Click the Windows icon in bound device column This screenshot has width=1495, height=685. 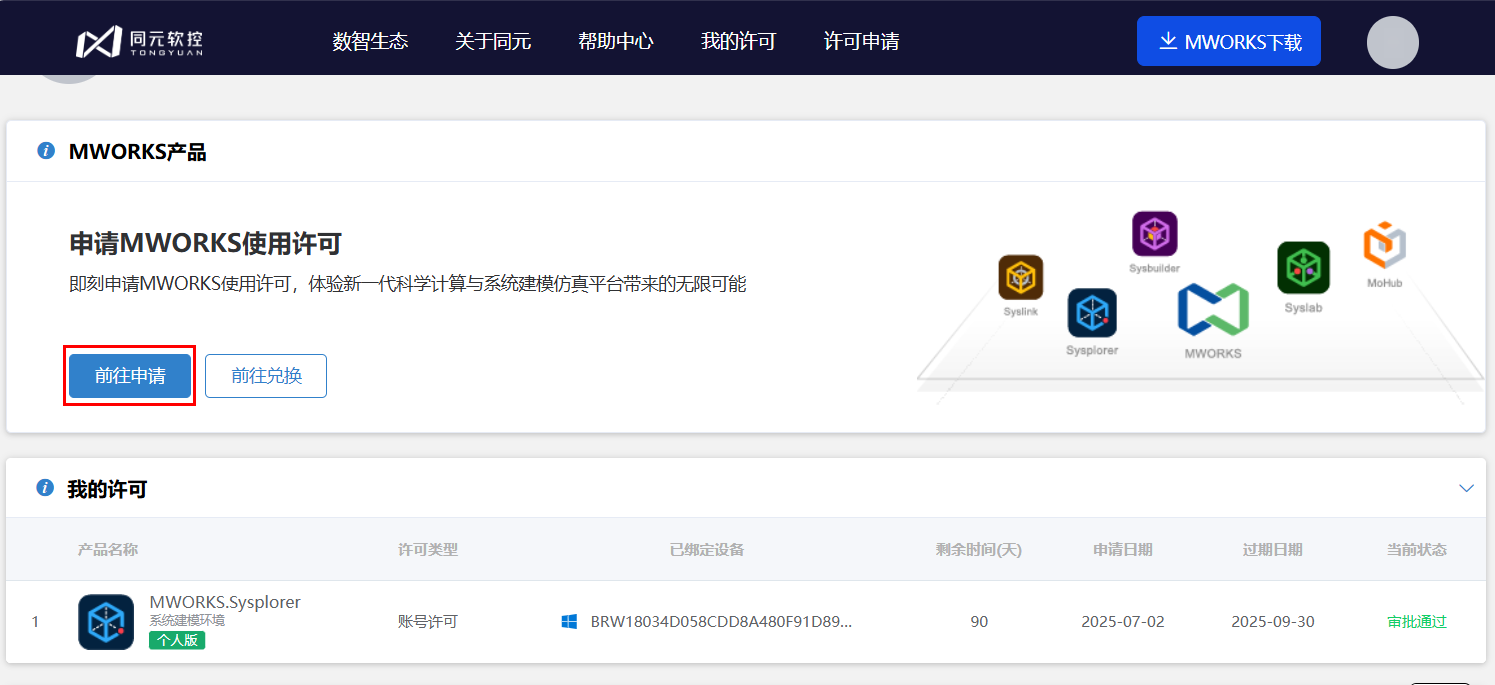pos(569,622)
